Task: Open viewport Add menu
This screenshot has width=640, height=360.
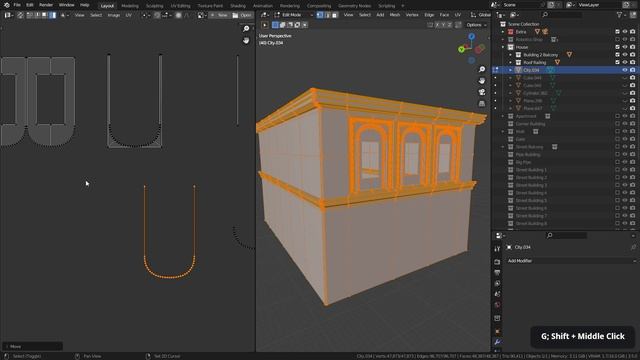Action: [380, 15]
